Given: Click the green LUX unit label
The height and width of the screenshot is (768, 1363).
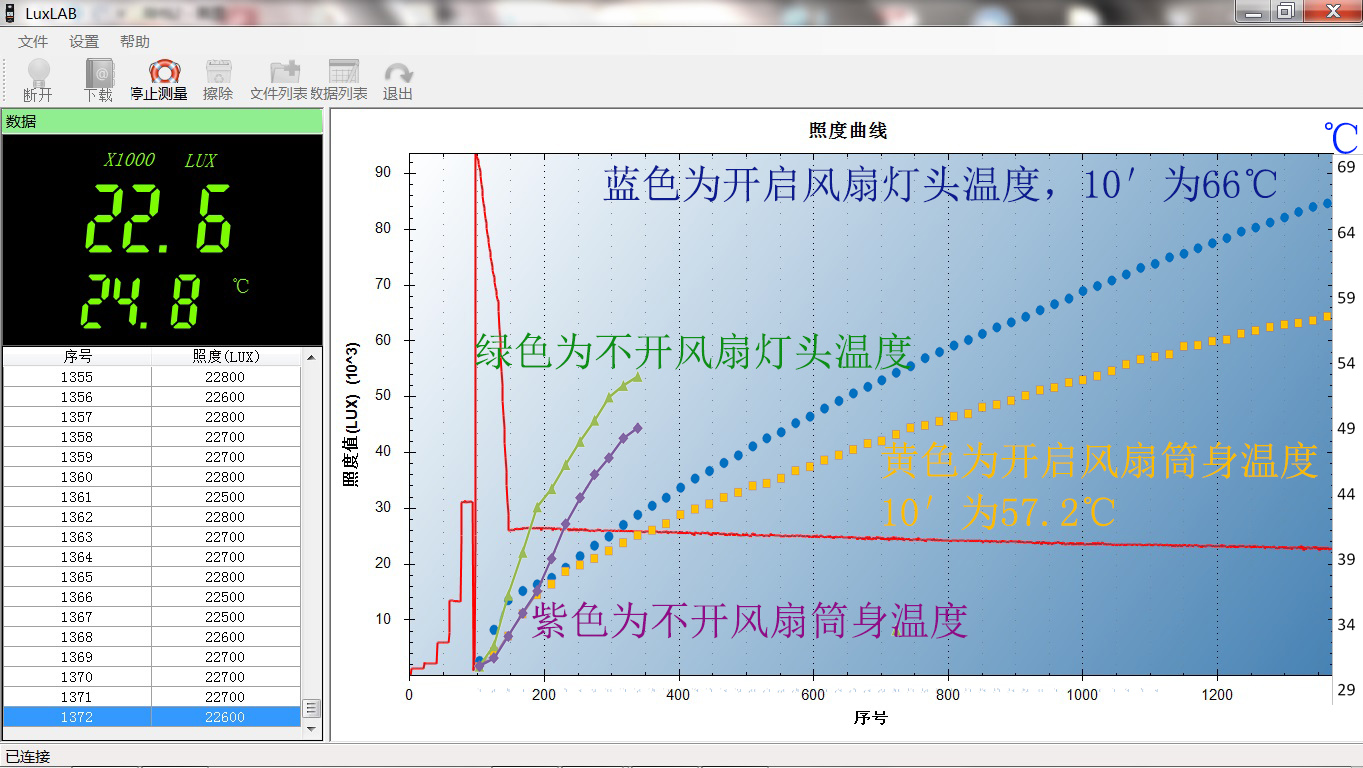Looking at the screenshot, I should [200, 160].
